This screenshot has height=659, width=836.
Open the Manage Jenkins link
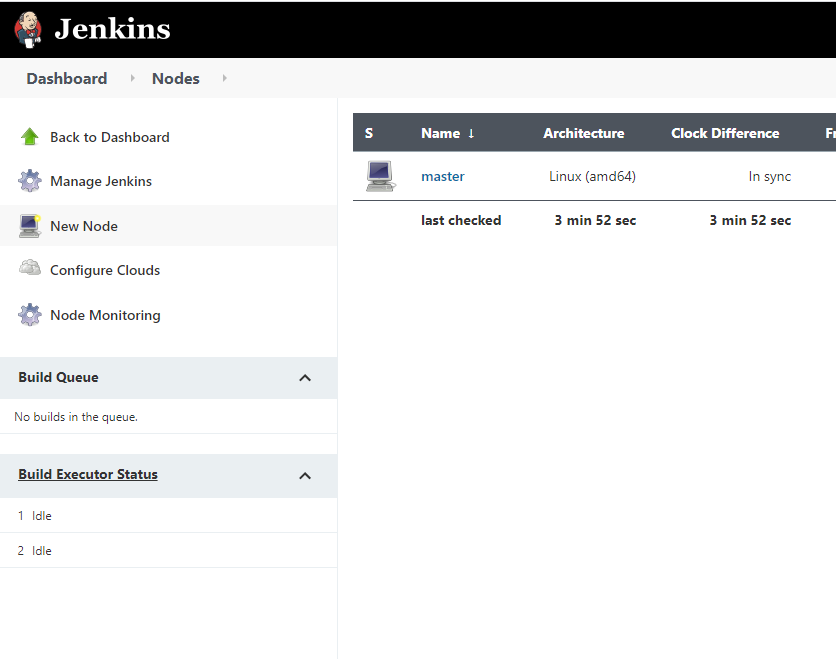(x=101, y=181)
